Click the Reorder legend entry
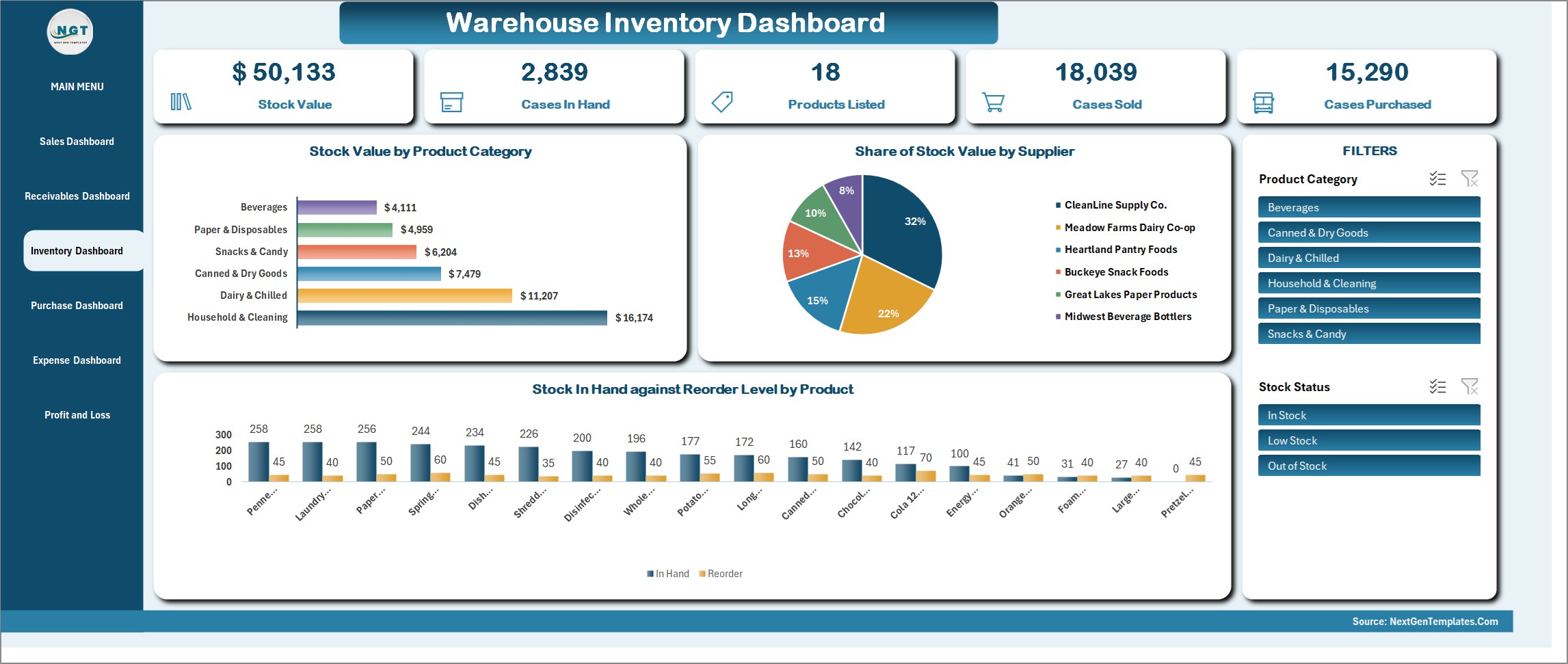 point(721,574)
